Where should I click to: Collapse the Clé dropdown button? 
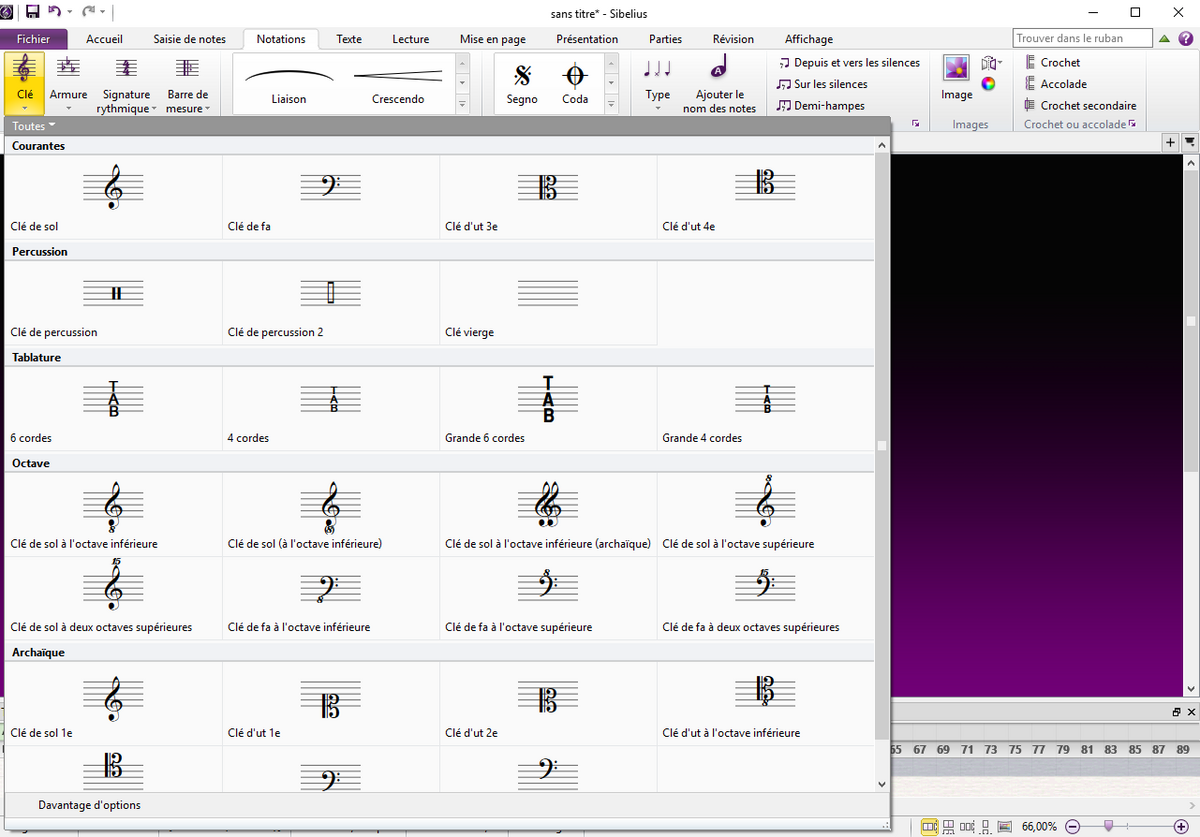(25, 83)
